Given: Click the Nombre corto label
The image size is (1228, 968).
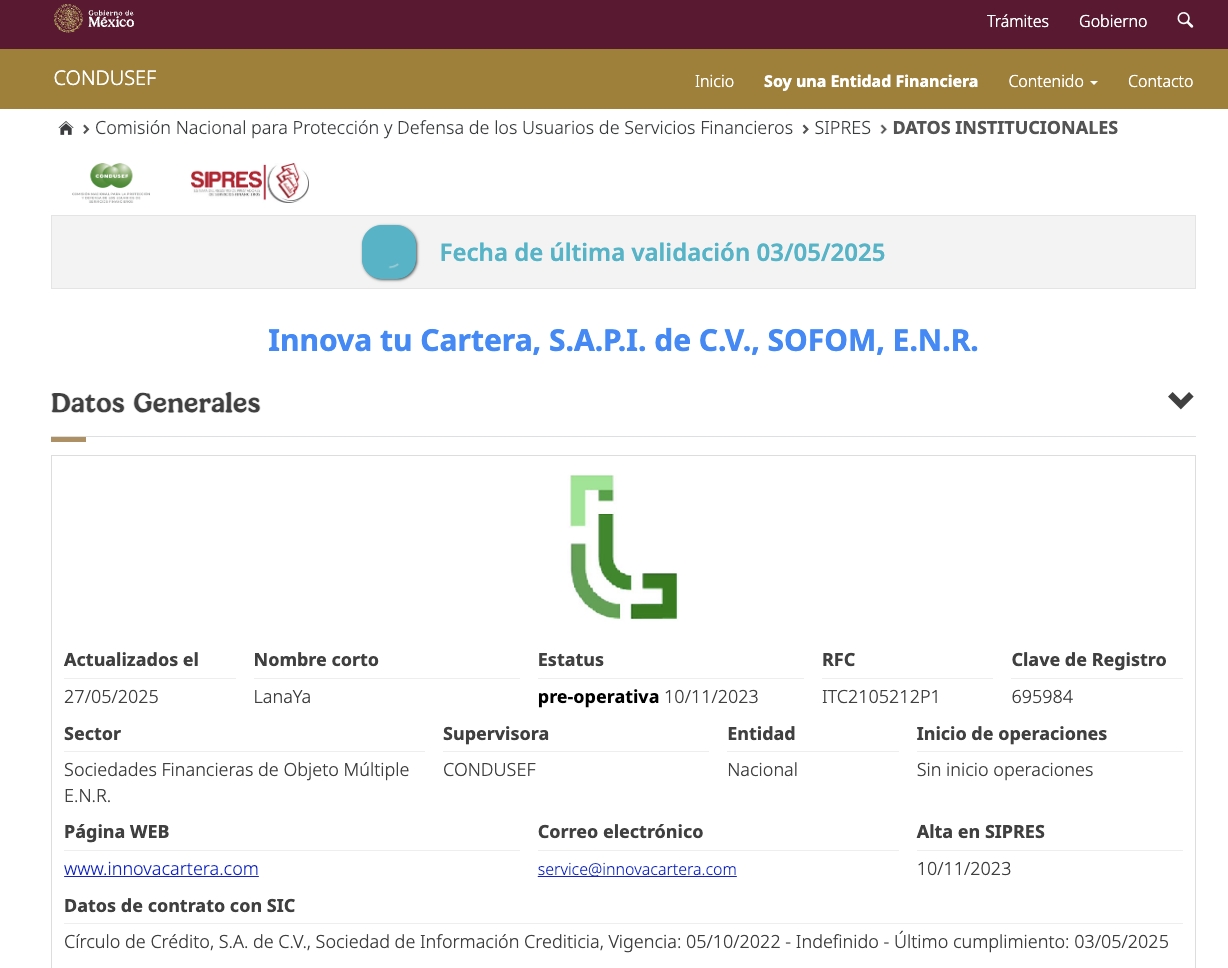Looking at the screenshot, I should point(316,660).
